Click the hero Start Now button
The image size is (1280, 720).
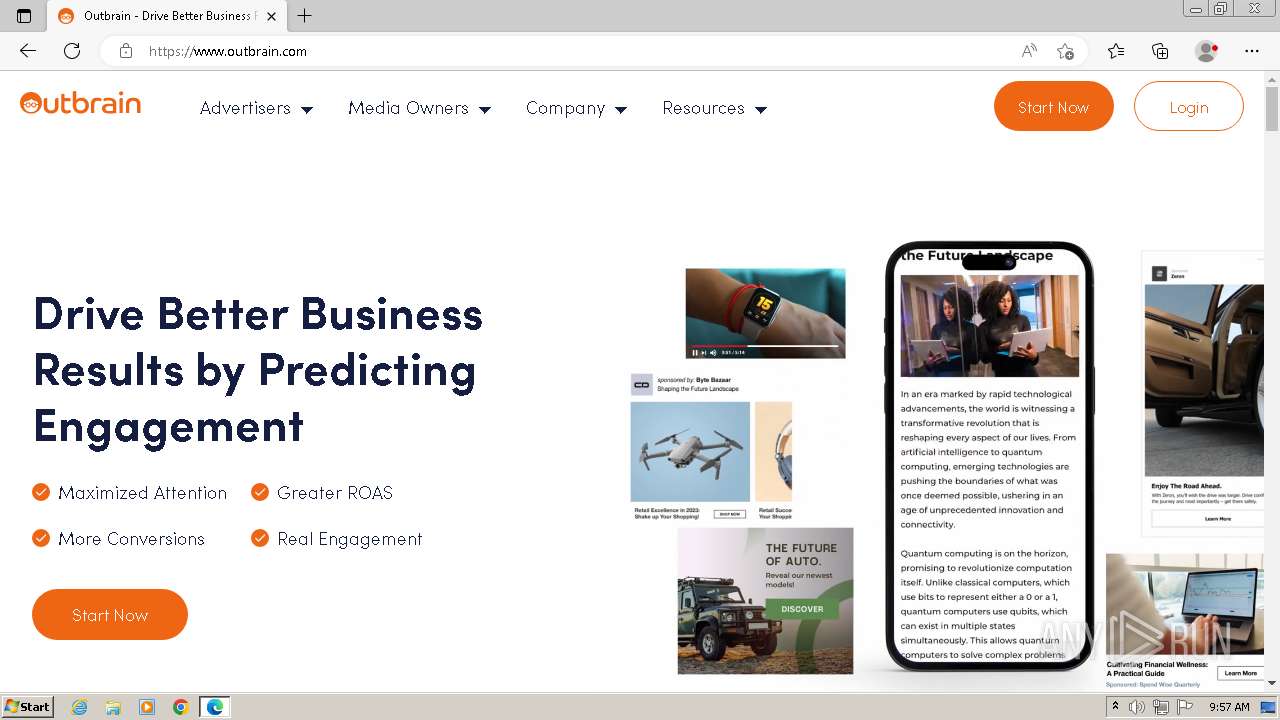tap(110, 614)
